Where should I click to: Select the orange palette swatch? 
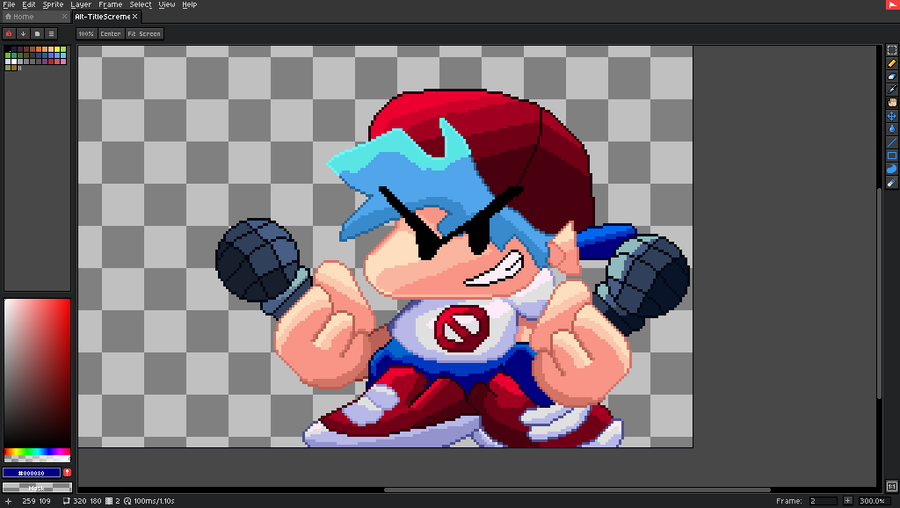click(38, 49)
